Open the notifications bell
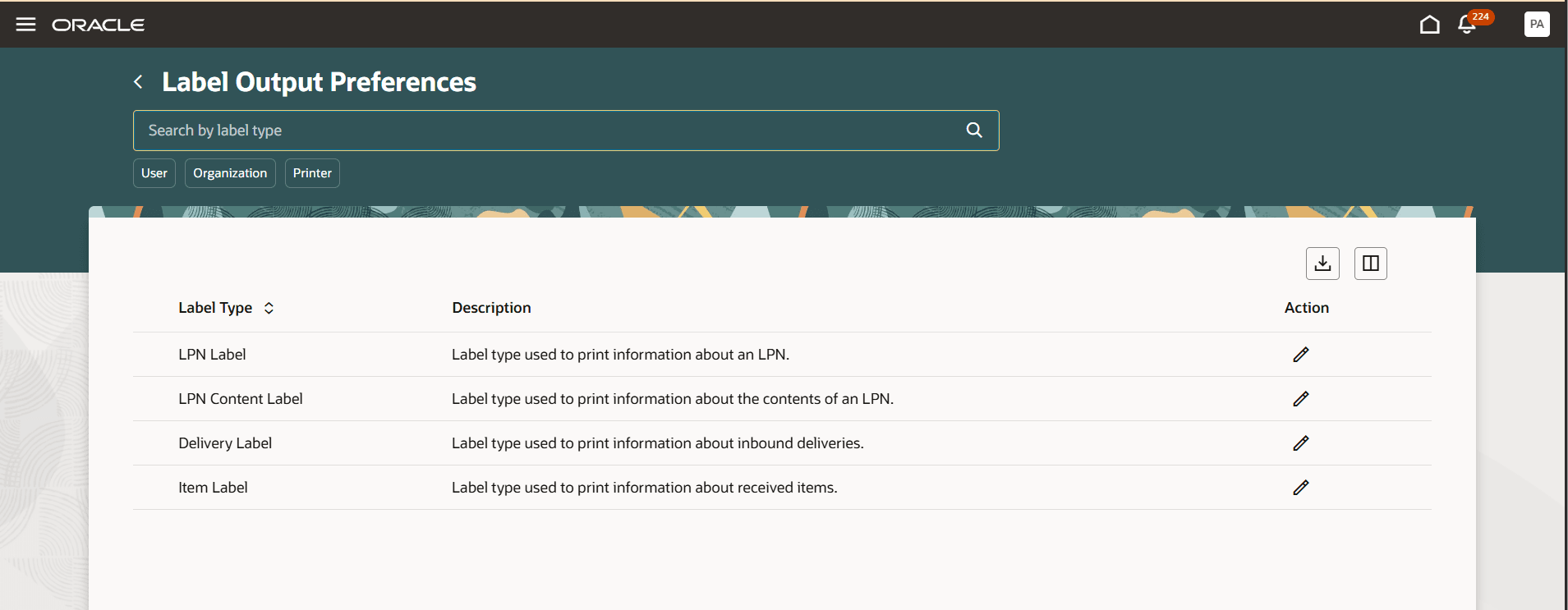1568x610 pixels. click(1466, 25)
